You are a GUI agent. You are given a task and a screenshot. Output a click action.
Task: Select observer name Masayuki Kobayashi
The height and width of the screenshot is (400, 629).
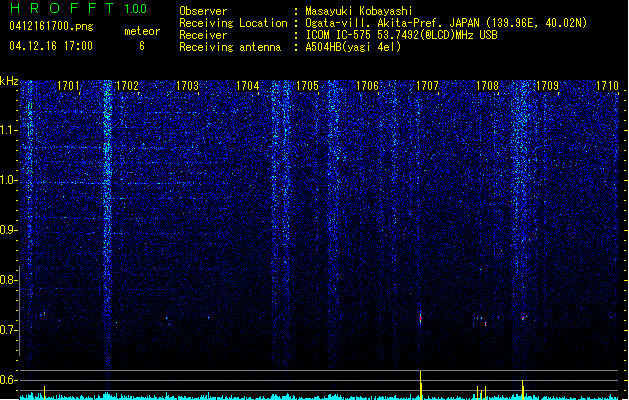point(359,11)
